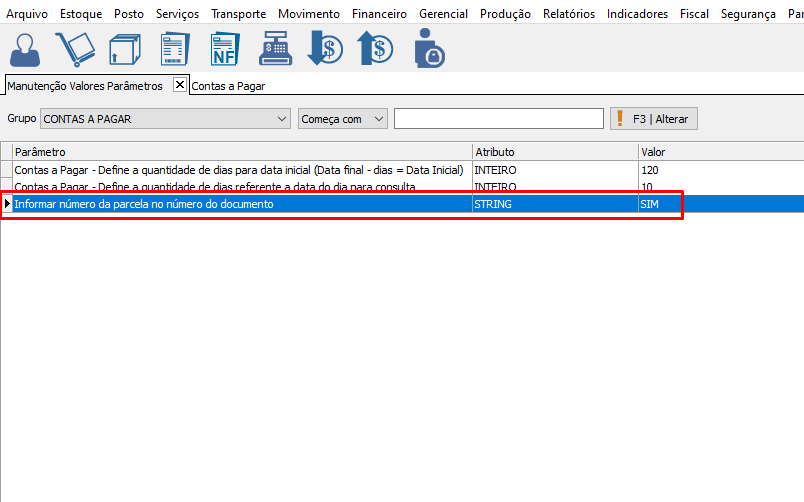
Task: Switch to the Contas a Pagar tab
Action: point(228,86)
